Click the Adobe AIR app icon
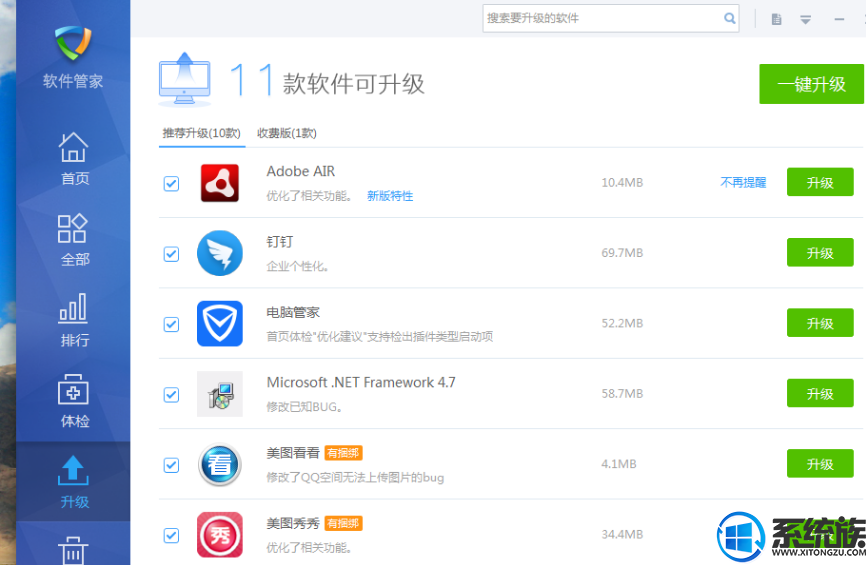This screenshot has height=565, width=866. pyautogui.click(x=220, y=183)
